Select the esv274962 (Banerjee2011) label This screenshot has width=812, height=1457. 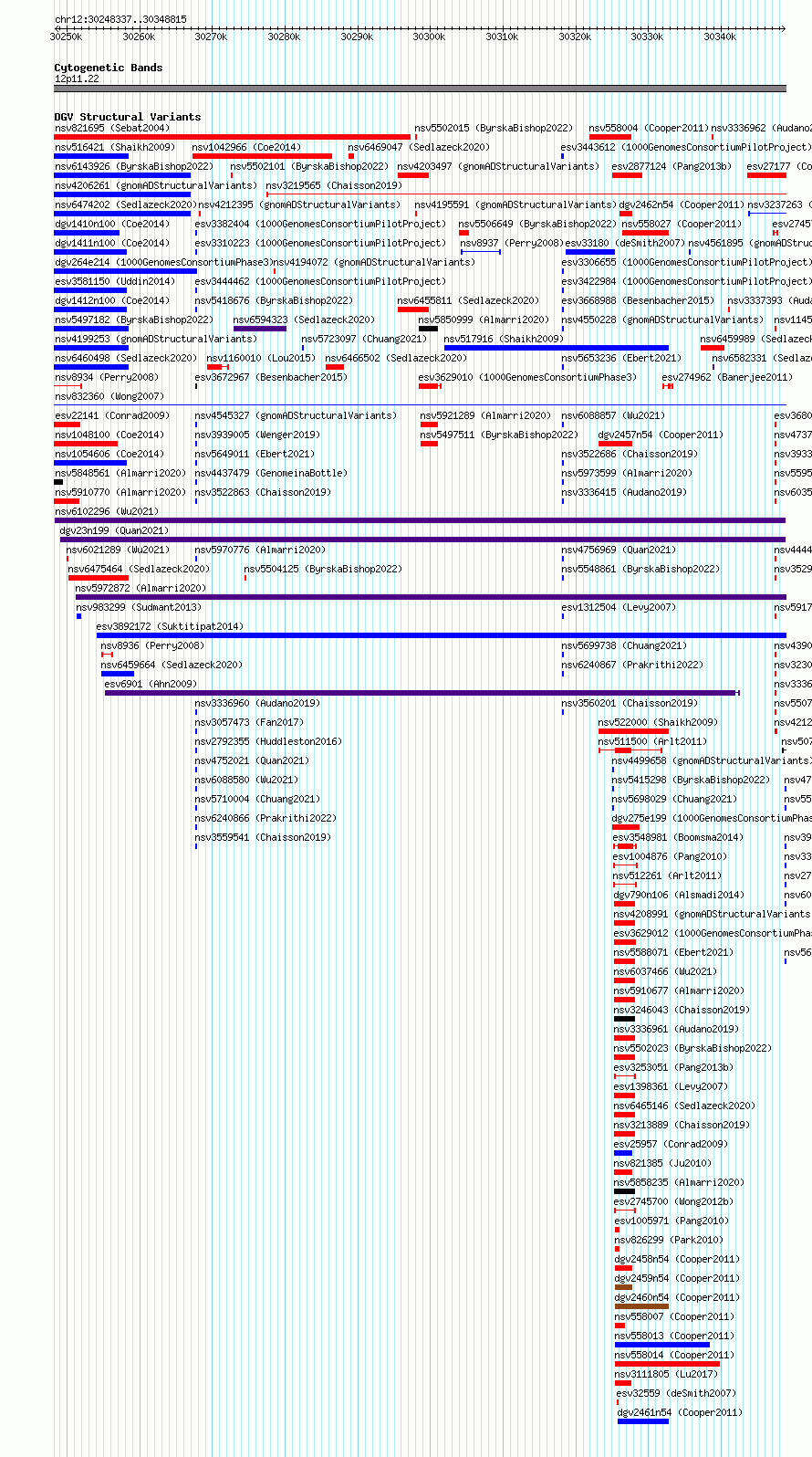(728, 377)
